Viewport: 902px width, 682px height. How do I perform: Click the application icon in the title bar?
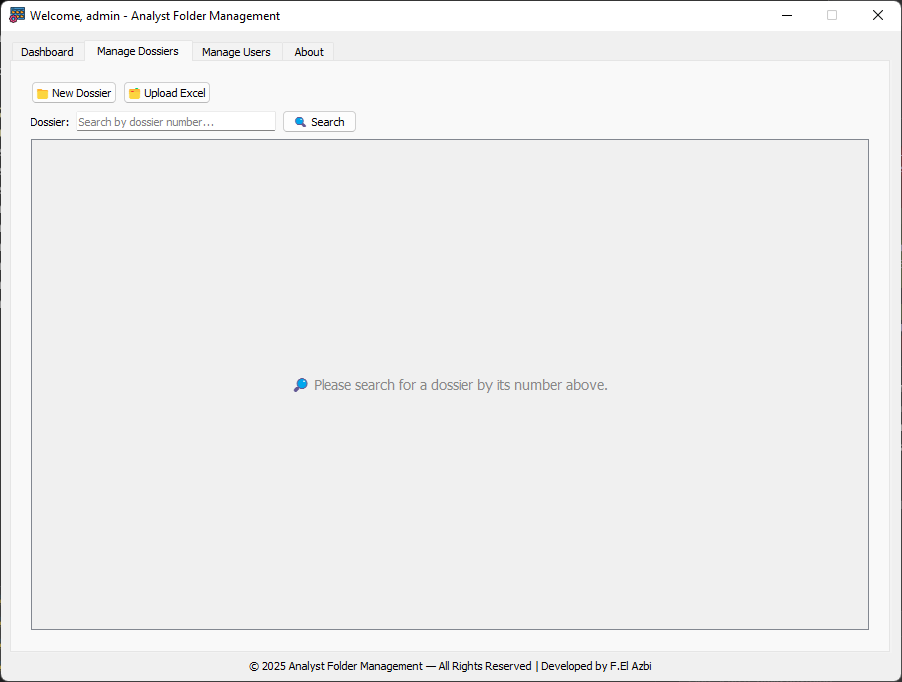click(x=17, y=16)
